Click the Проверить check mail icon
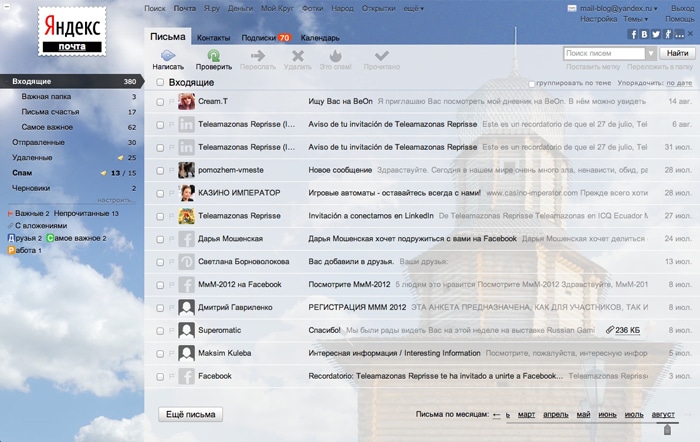 click(x=213, y=56)
